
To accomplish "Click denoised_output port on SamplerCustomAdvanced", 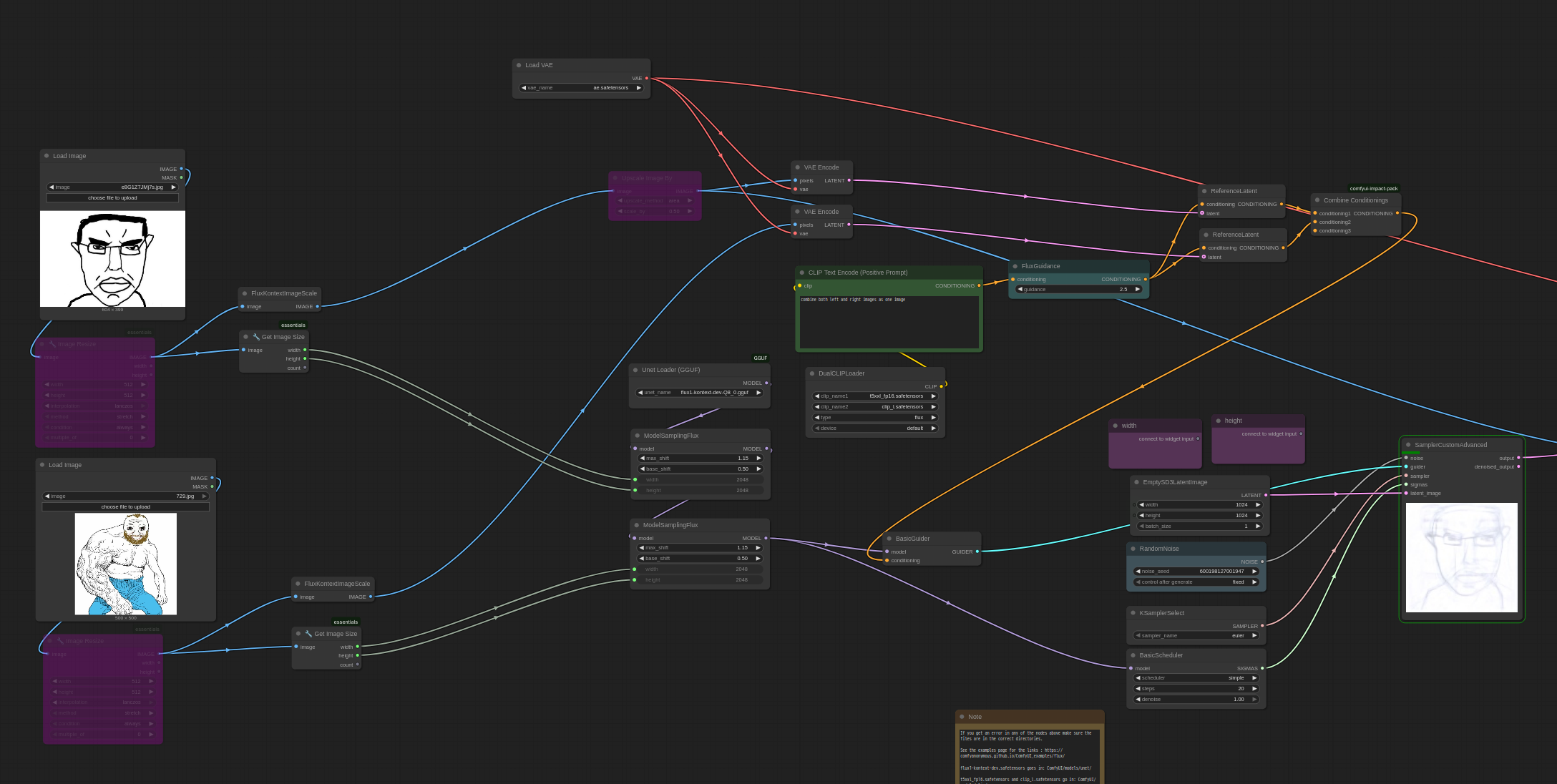I will click(x=1518, y=466).
